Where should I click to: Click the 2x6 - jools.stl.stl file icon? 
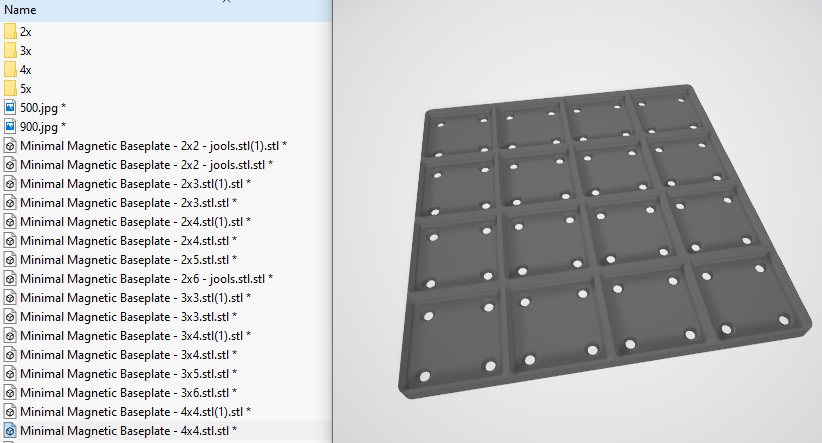tap(10, 278)
